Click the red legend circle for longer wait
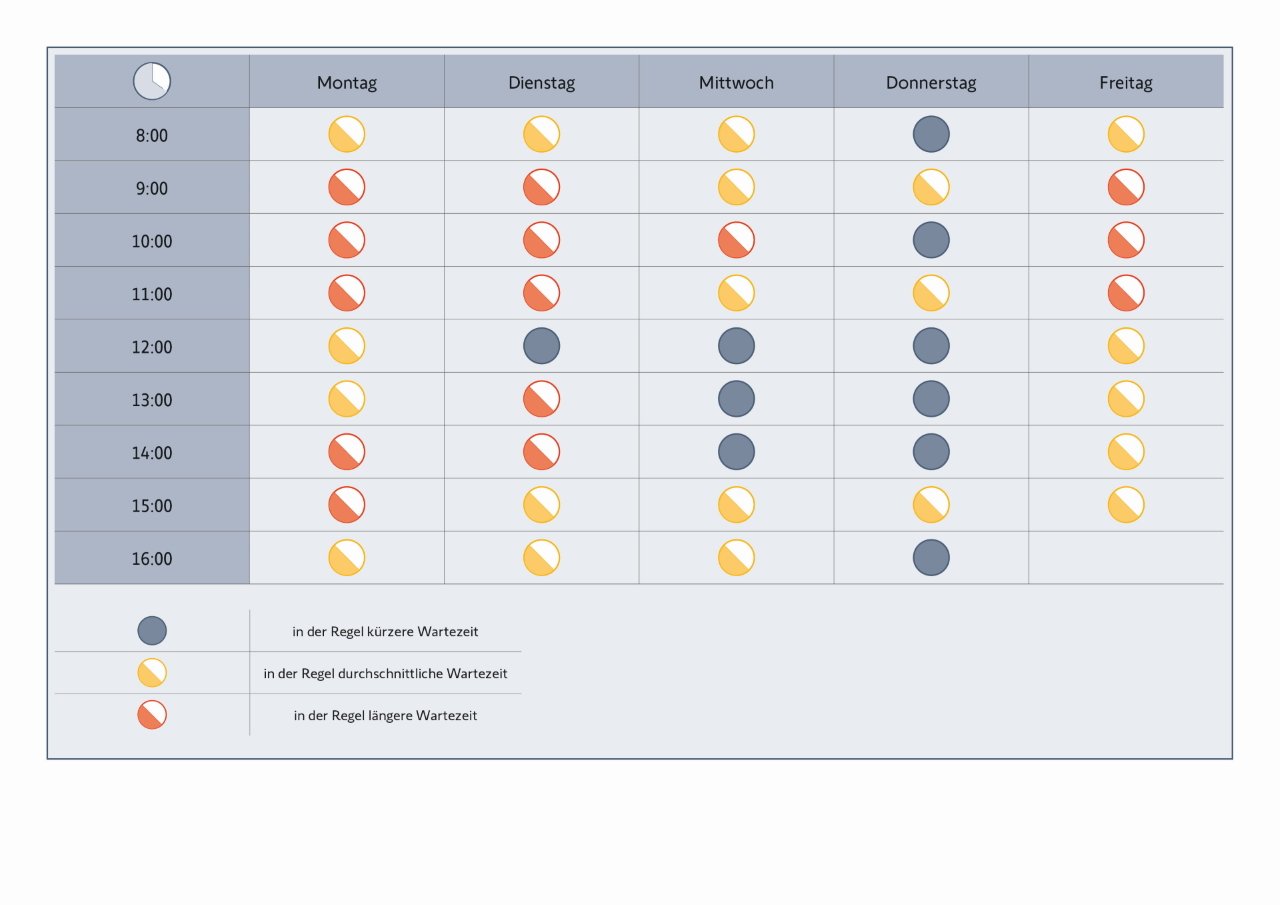 point(152,715)
